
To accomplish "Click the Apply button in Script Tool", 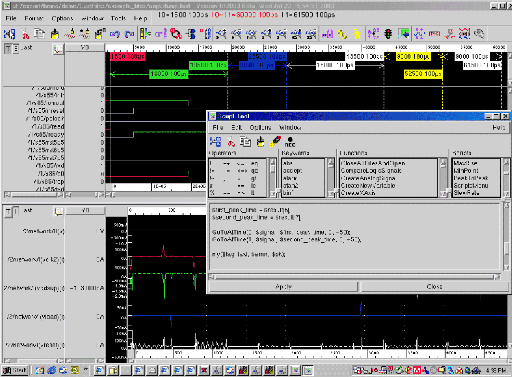I will point(283,286).
